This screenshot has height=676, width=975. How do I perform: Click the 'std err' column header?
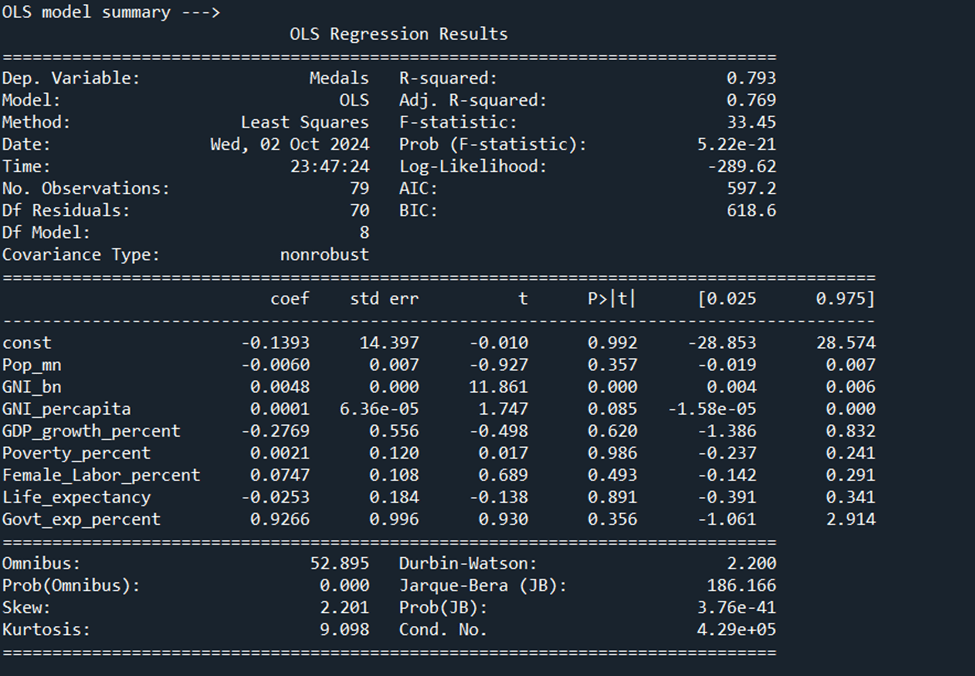[x=384, y=299]
